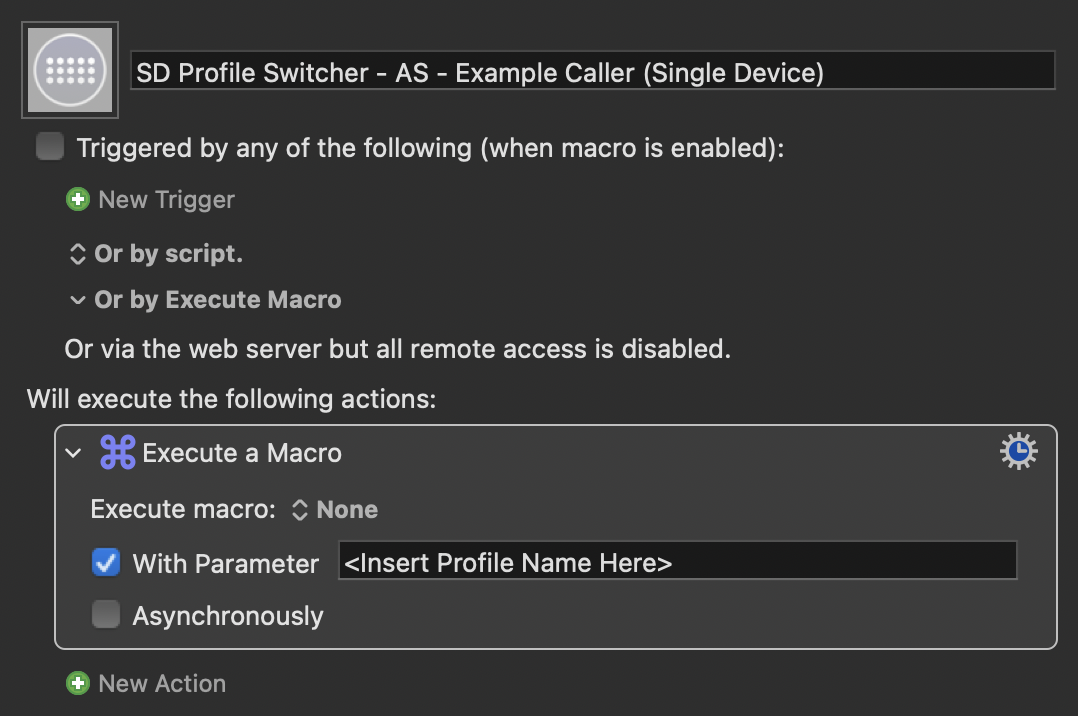Screen dimensions: 1078x716
Task: Click the macro's Stream Deck icon image
Action: 70,70
